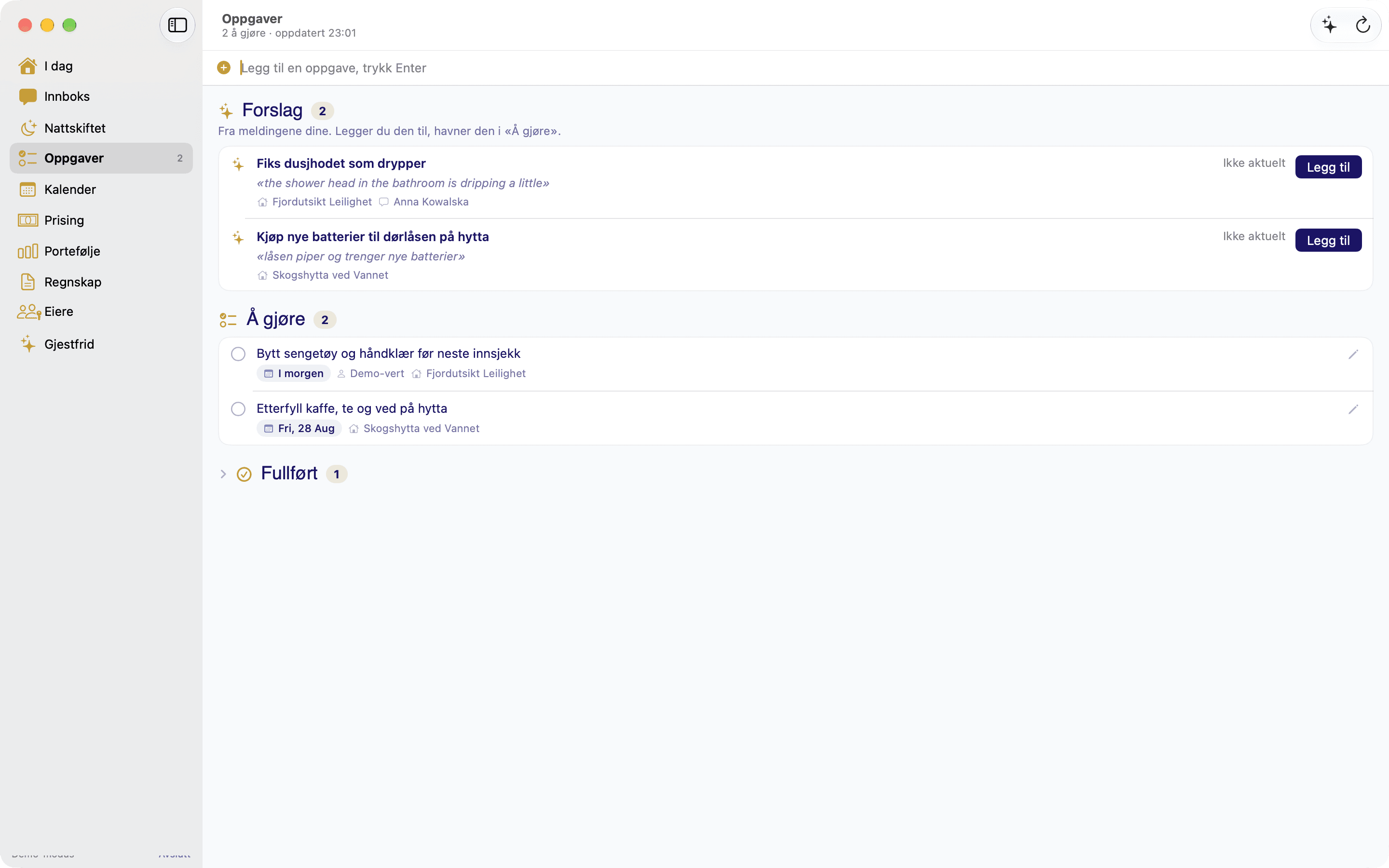Go to Innboks in the sidebar
The width and height of the screenshot is (1389, 868).
coord(101,96)
